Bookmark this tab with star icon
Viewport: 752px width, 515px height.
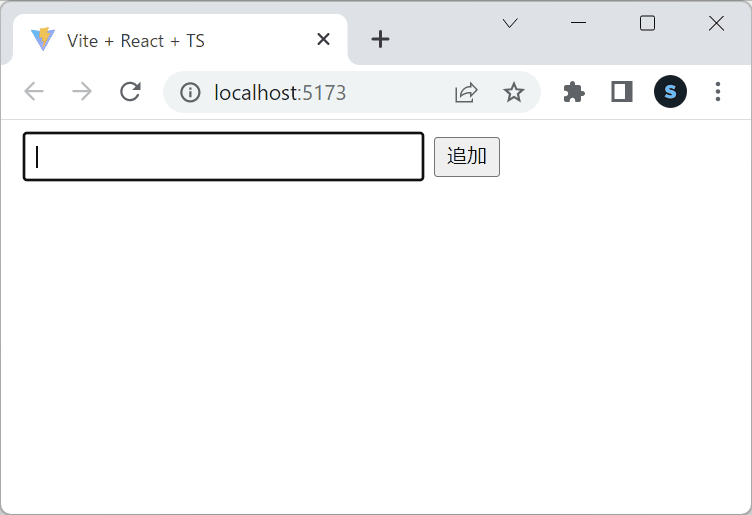[514, 92]
